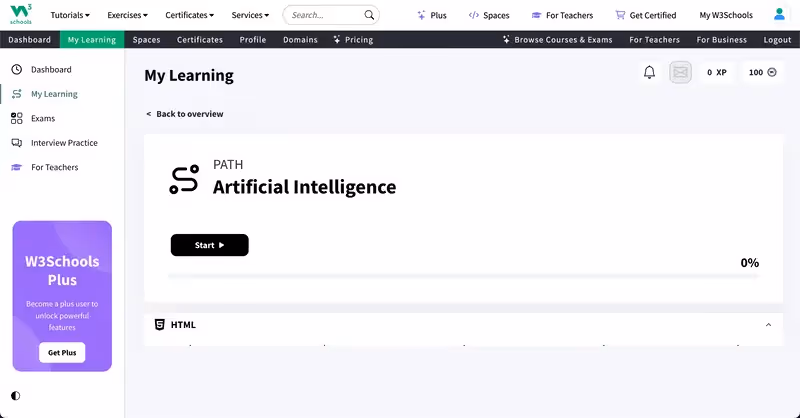
Task: Open the Profile tab
Action: (253, 40)
